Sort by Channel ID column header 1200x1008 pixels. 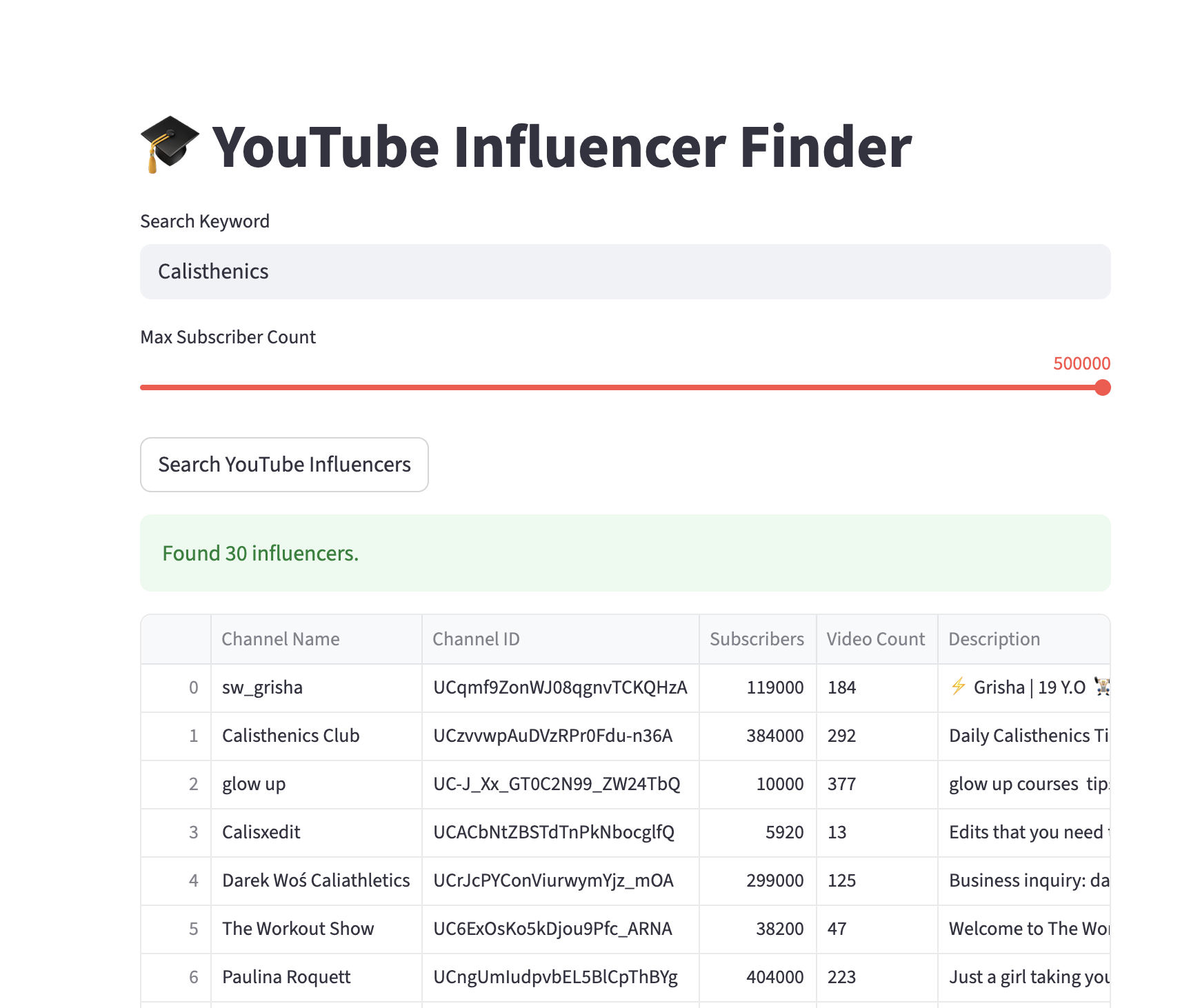(476, 639)
